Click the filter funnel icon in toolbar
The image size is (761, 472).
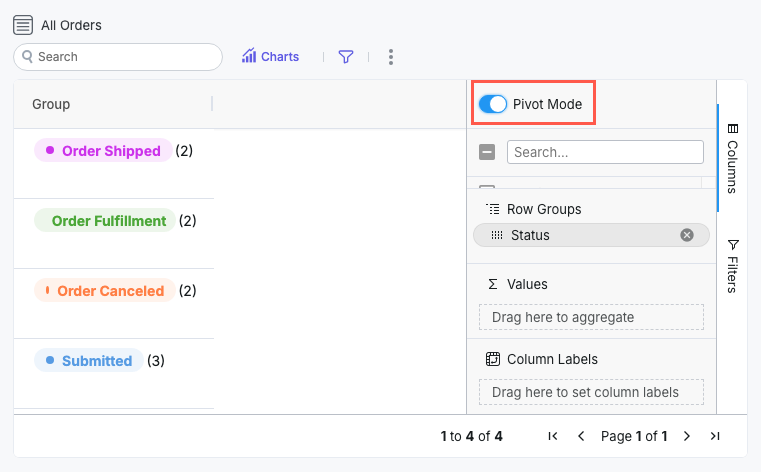(x=346, y=57)
